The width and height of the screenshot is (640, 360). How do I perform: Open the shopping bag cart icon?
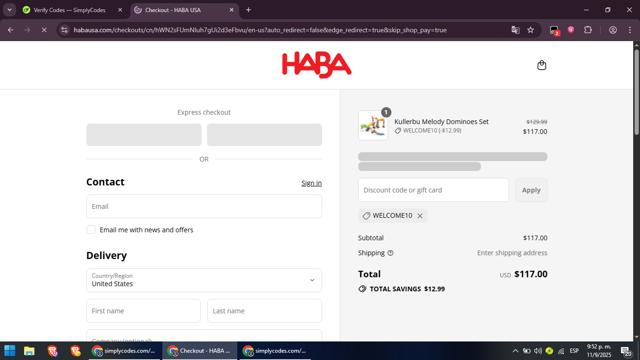541,65
